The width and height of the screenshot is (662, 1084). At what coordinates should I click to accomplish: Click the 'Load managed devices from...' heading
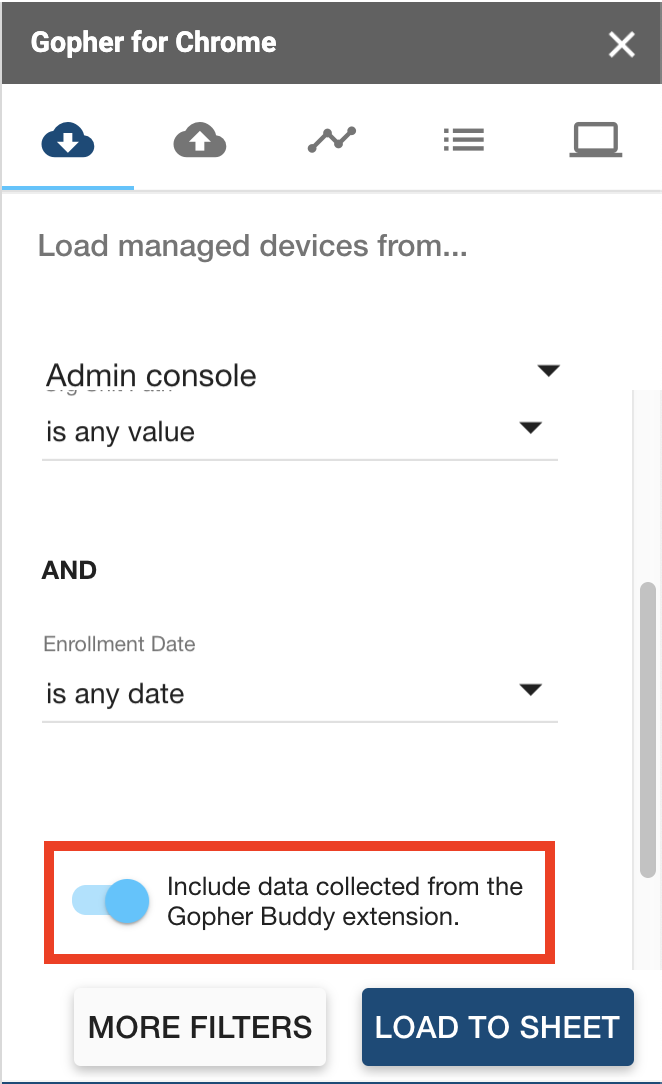click(x=252, y=246)
